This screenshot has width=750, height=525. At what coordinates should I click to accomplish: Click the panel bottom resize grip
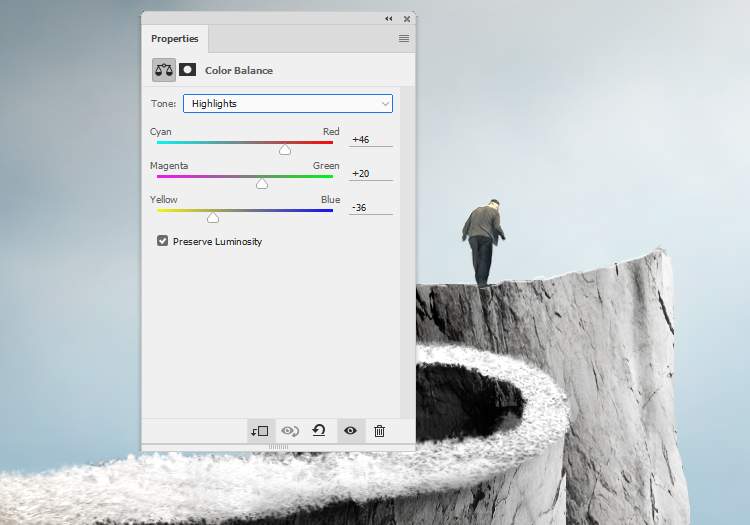(278, 447)
